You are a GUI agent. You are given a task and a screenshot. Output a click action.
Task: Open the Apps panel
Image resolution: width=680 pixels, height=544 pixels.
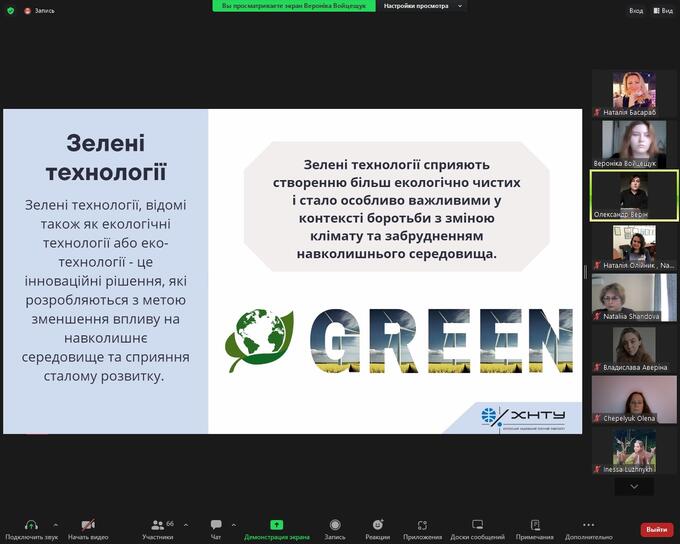click(422, 525)
